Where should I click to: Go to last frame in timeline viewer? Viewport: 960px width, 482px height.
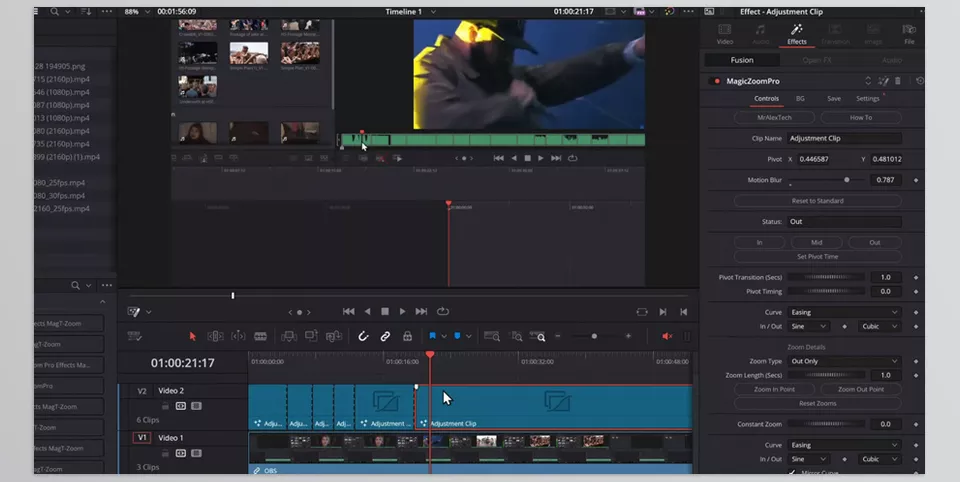(x=421, y=312)
